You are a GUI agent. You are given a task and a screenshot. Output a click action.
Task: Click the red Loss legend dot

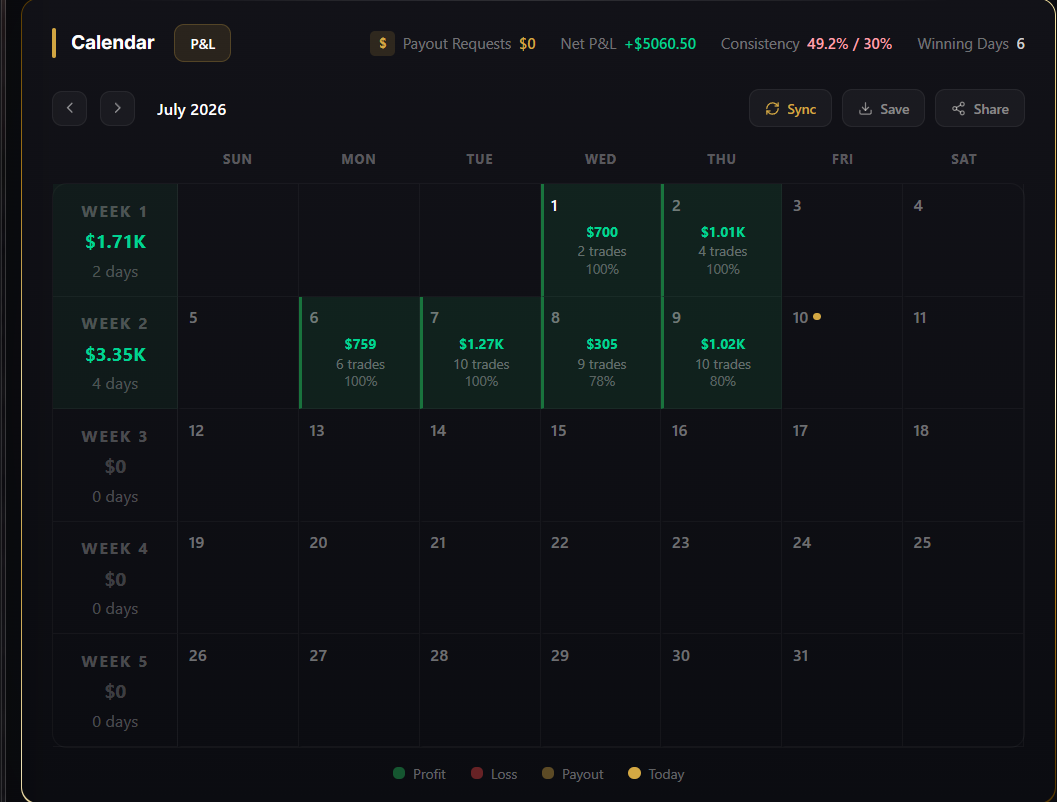pyautogui.click(x=477, y=773)
